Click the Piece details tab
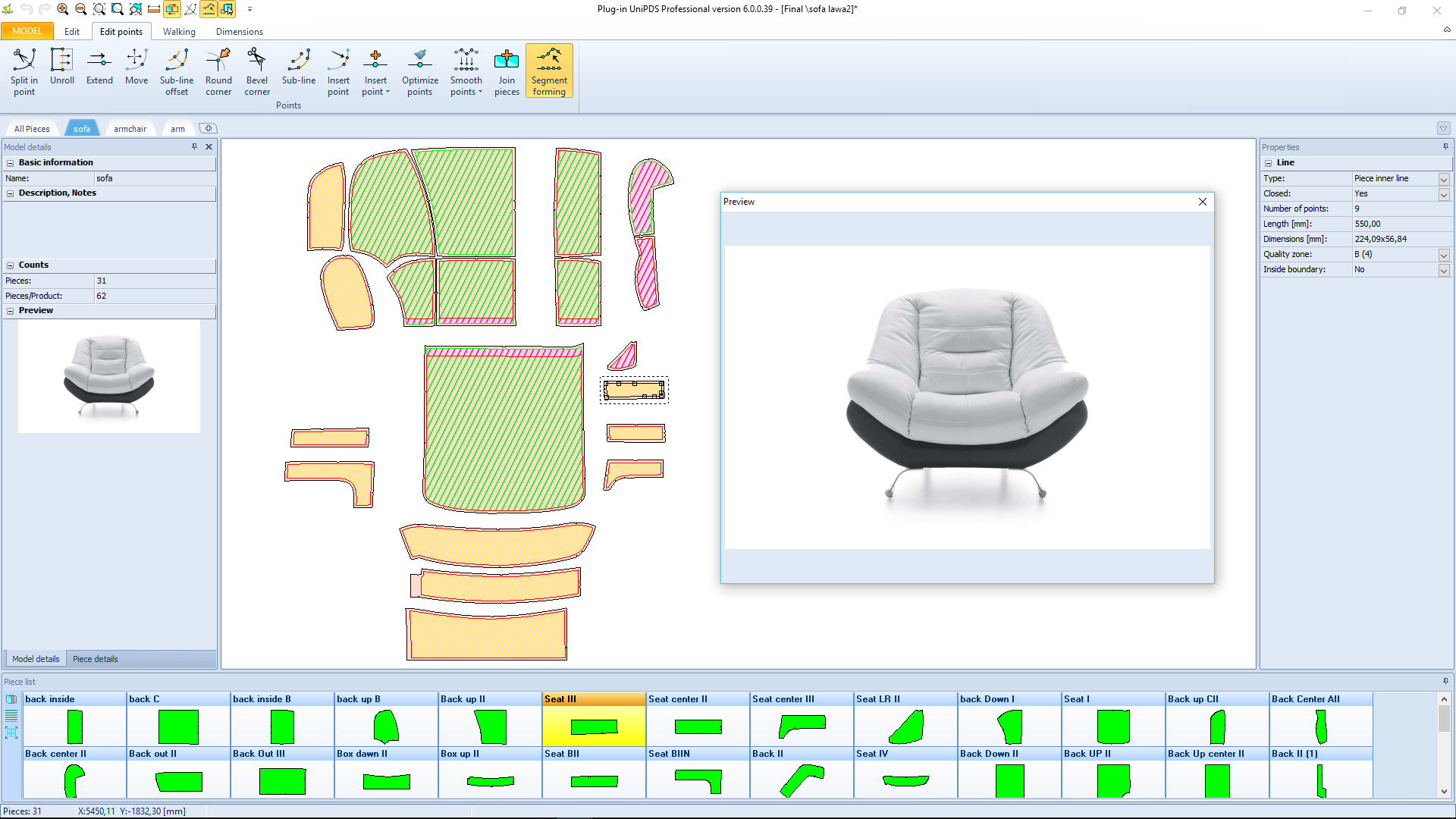The image size is (1456, 819). tap(95, 659)
